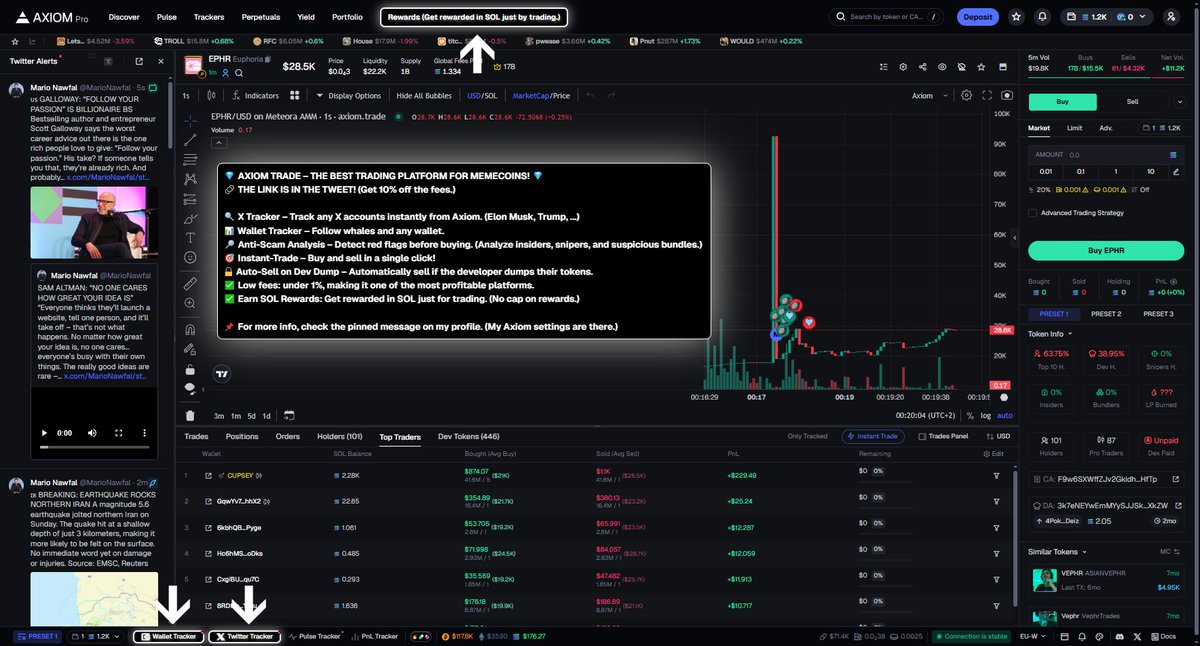Select the text annotation tool
The height and width of the screenshot is (646, 1200).
click(190, 237)
